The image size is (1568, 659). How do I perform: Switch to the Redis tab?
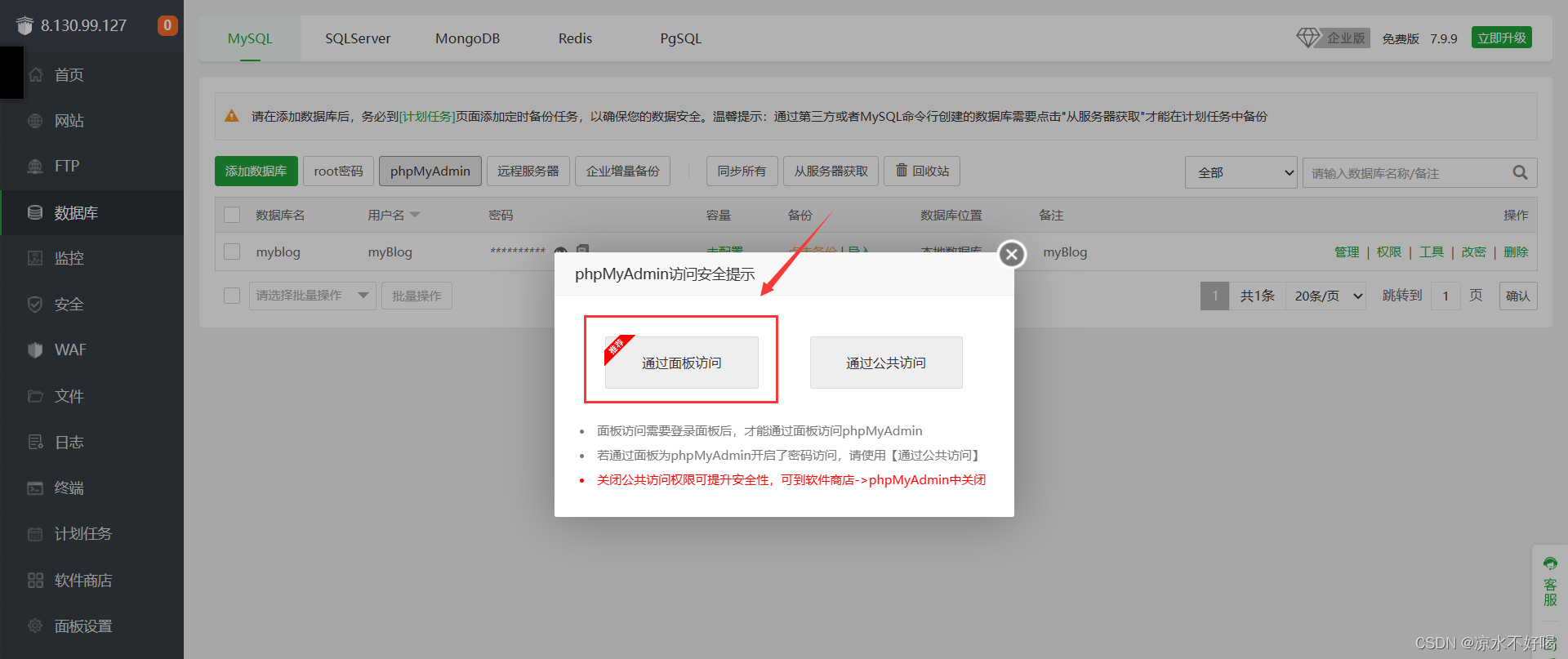[x=575, y=38]
